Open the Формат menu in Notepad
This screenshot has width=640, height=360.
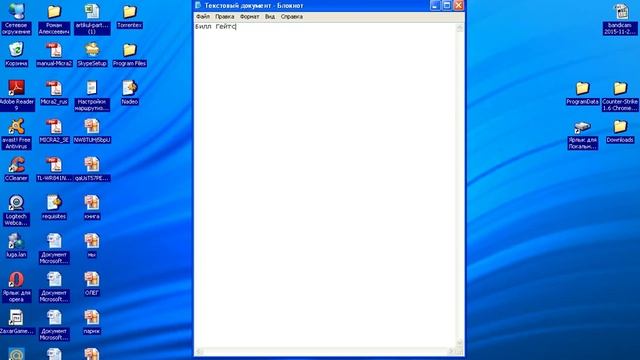click(x=249, y=17)
